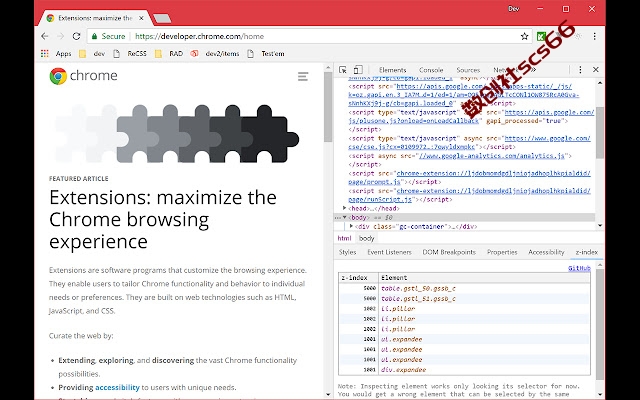This screenshot has height=400, width=640.
Task: Click the Secure lock site info
Action: tap(108, 36)
